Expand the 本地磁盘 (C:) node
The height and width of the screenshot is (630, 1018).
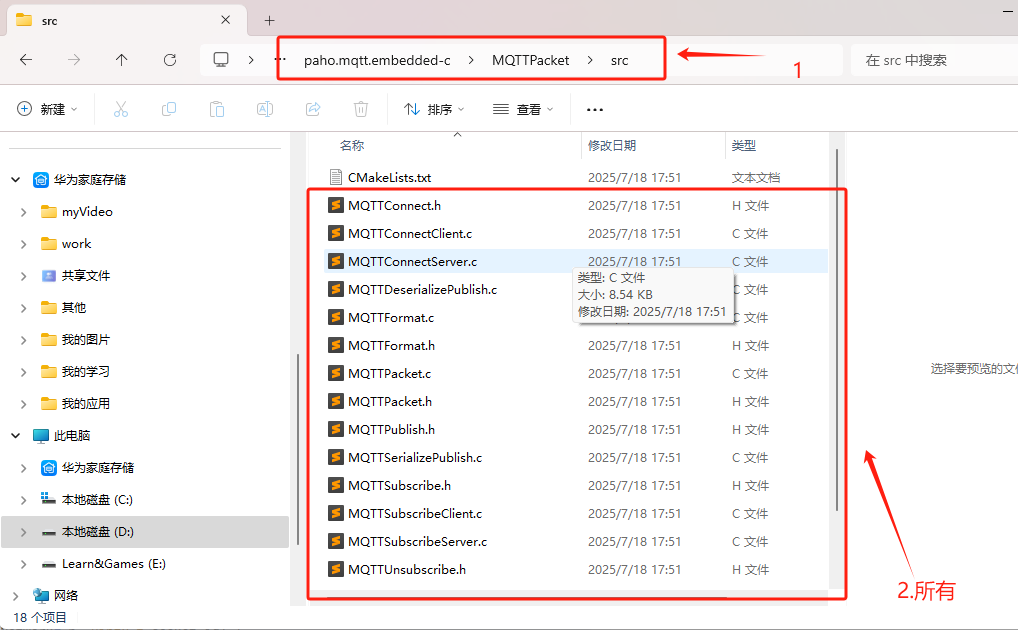coord(23,499)
